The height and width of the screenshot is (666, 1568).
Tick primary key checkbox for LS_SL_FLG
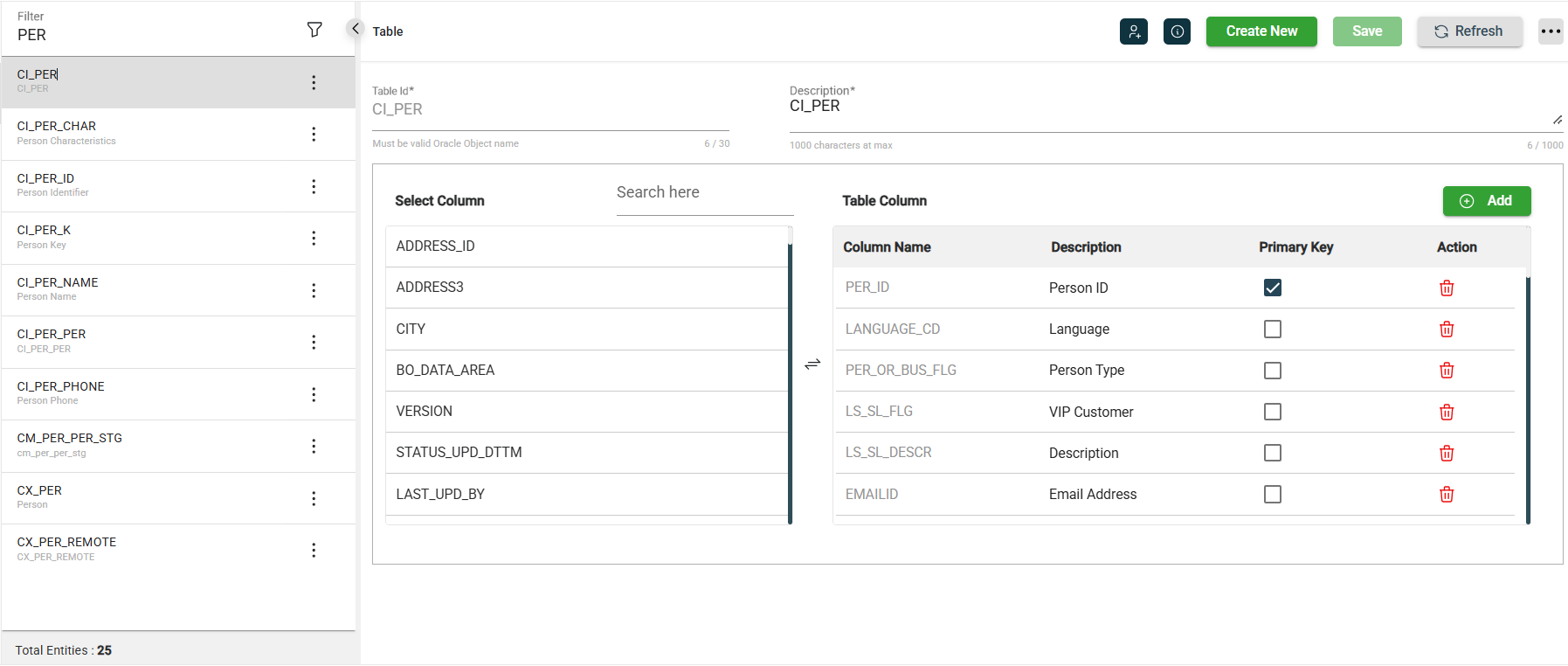click(1272, 412)
